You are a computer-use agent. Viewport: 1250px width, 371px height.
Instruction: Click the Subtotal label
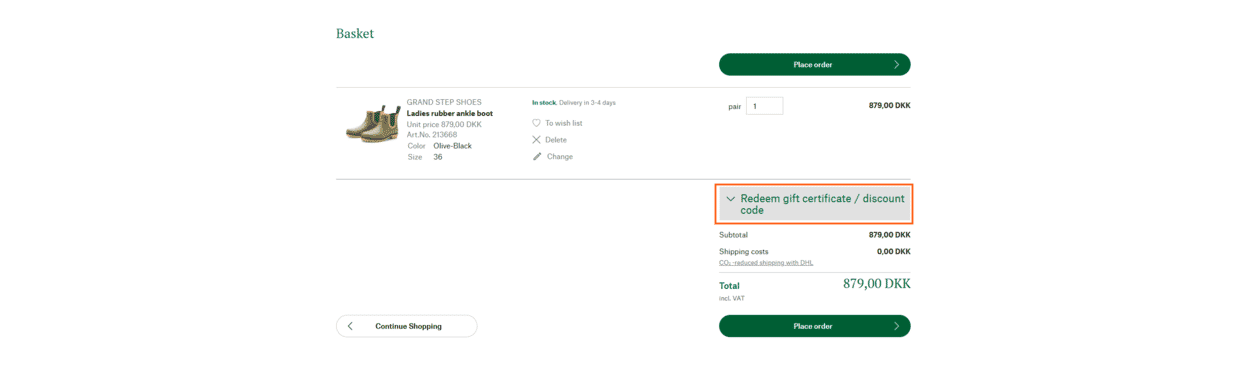pos(733,235)
